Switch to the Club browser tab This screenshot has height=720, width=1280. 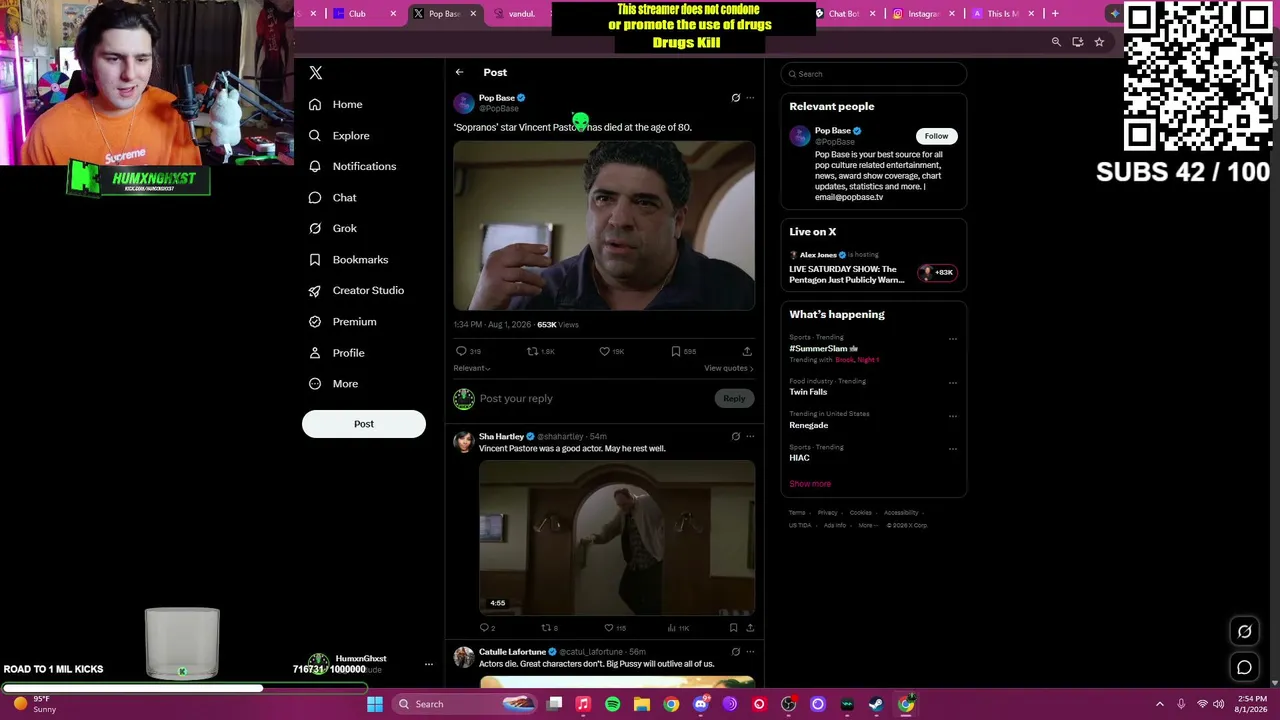click(x=364, y=14)
